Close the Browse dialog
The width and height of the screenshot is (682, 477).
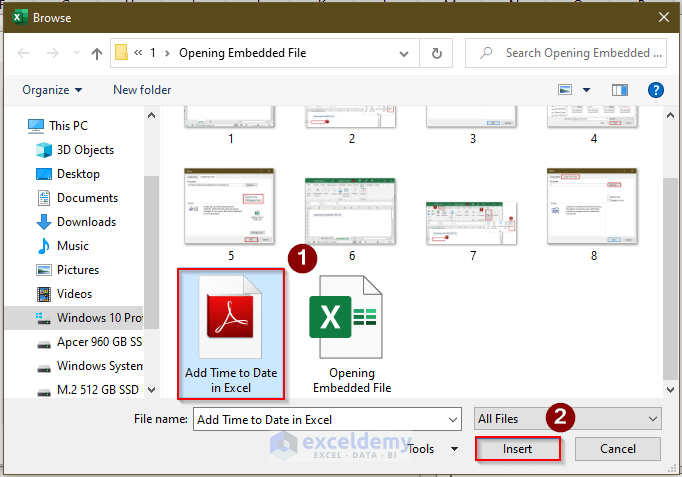(x=664, y=17)
